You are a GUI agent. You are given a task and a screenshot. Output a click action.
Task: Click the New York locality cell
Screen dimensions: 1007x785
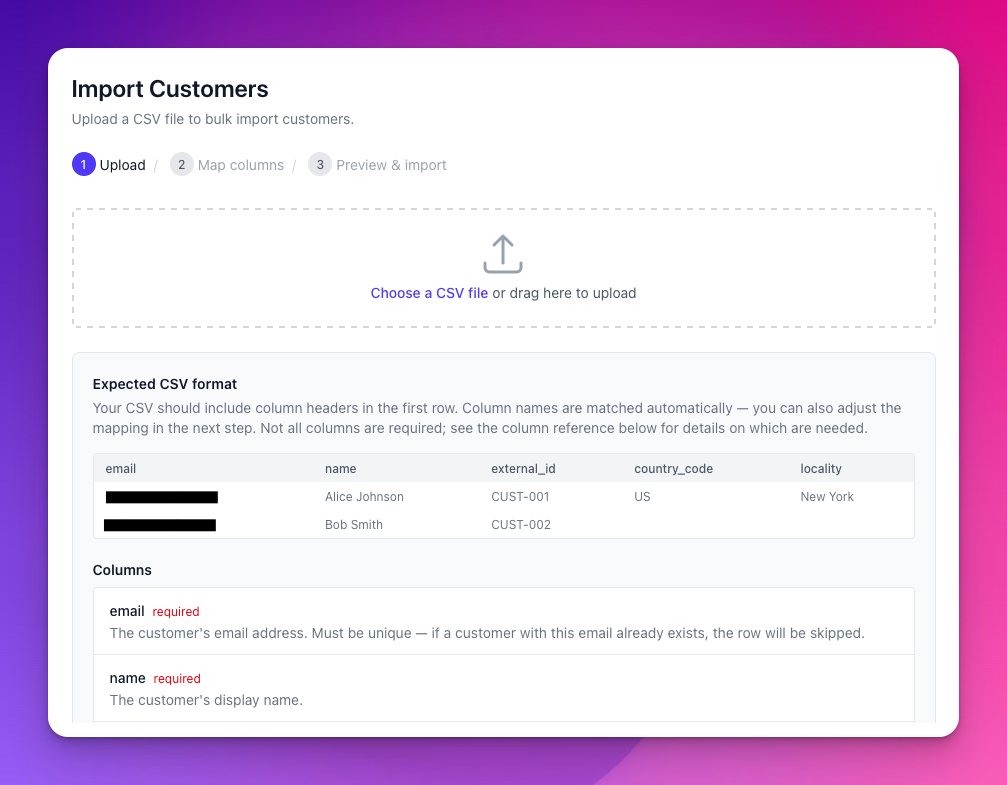pyautogui.click(x=827, y=497)
